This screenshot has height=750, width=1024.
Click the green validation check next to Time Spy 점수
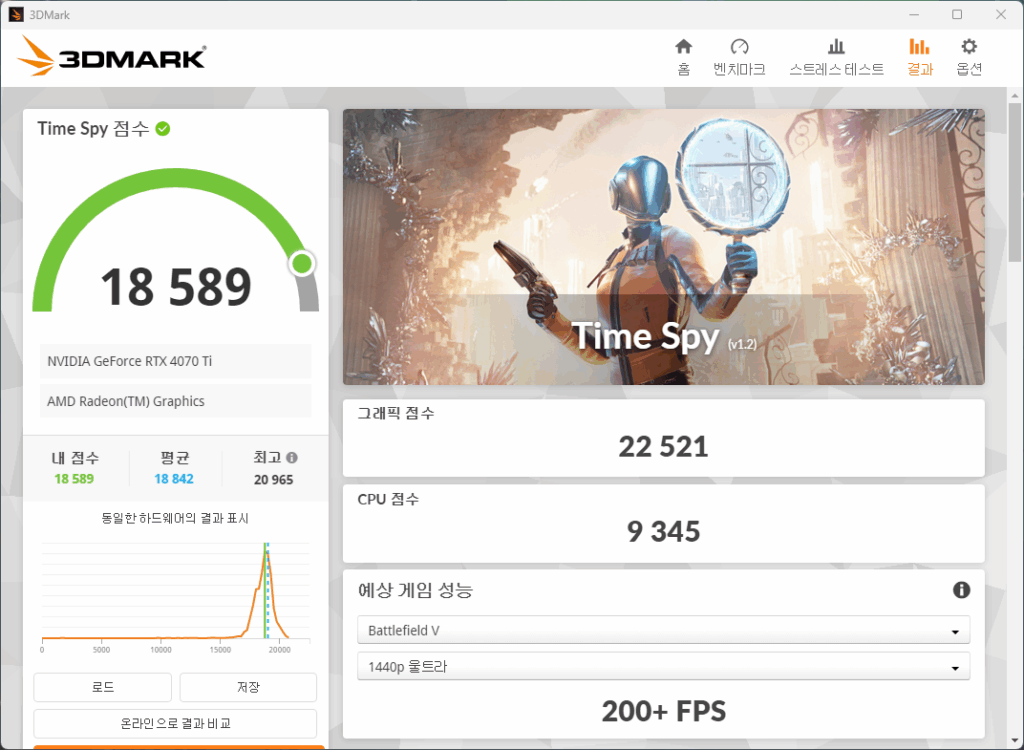(163, 129)
